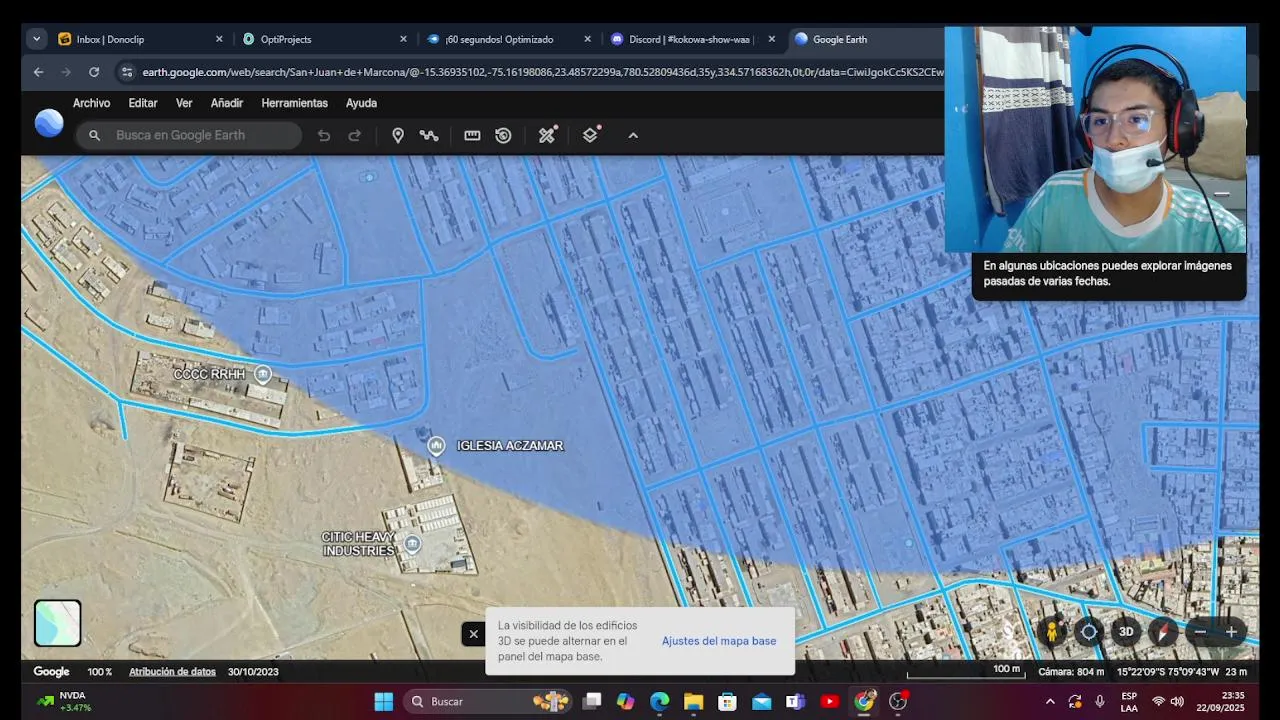This screenshot has height=720, width=1280.
Task: Open YouTube app in the taskbar
Action: coord(829,702)
